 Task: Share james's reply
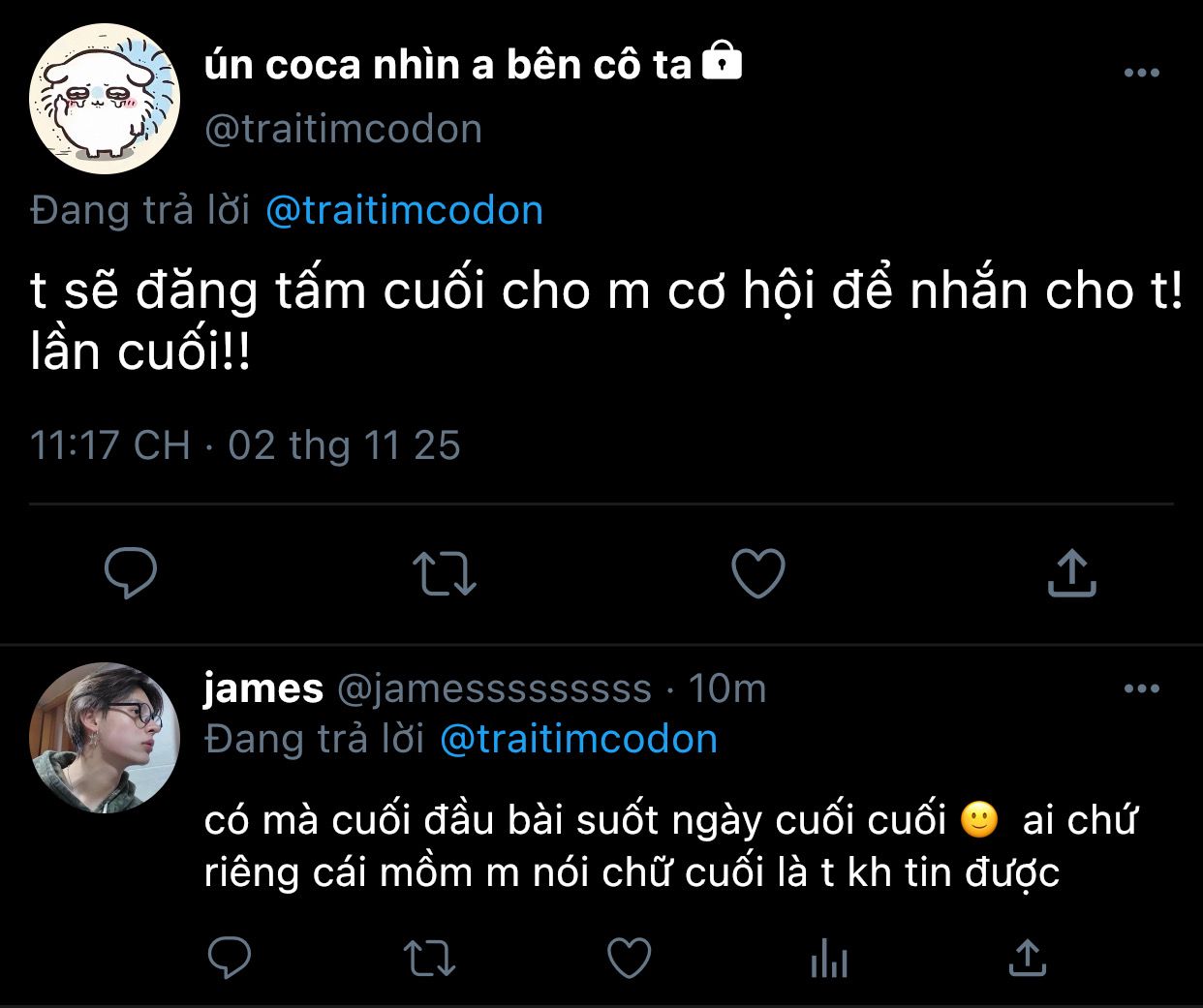pyautogui.click(x=1028, y=959)
